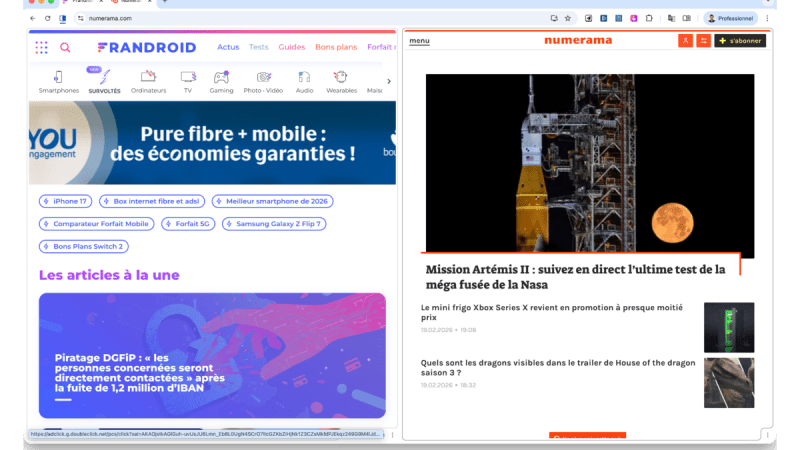Click the Pure fibre + mobile ad banner
Screen dimensions: 800x450
pyautogui.click(x=212, y=143)
